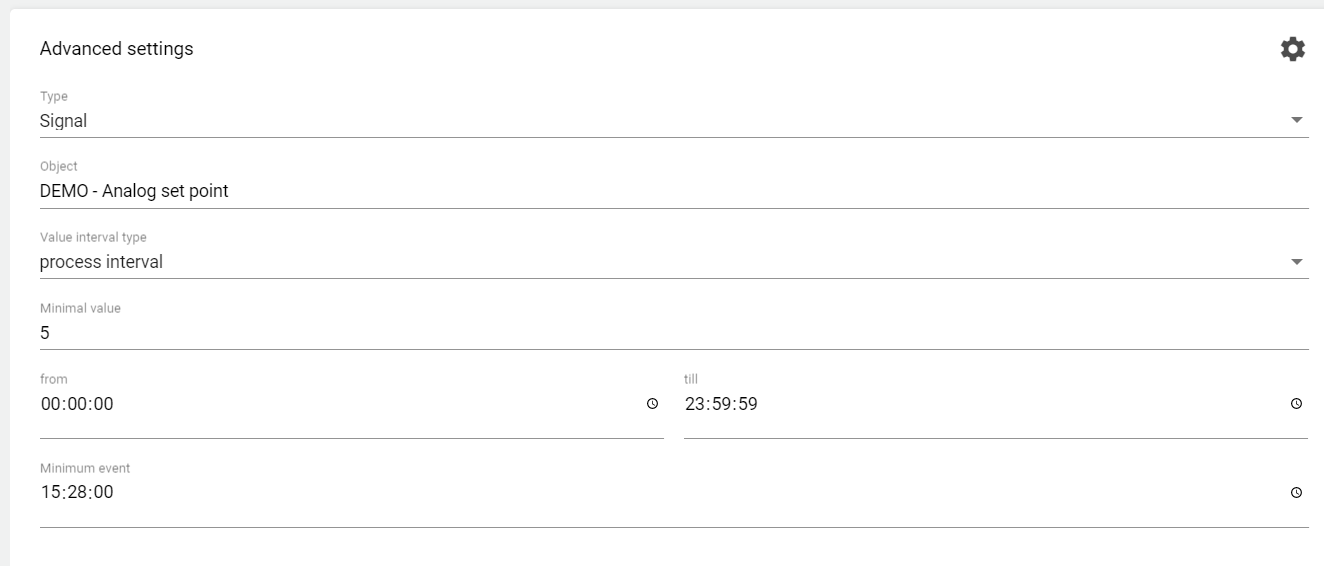This screenshot has height=566, width=1324.
Task: Expand the Value interval type dropdown arrow
Action: coord(1297,262)
